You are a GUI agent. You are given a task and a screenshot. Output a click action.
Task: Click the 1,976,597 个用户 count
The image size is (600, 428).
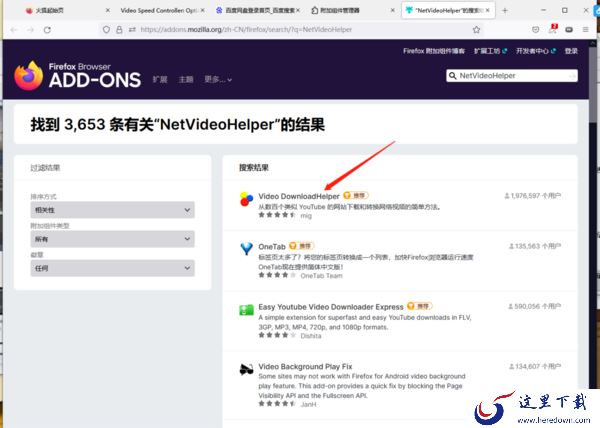pyautogui.click(x=532, y=196)
